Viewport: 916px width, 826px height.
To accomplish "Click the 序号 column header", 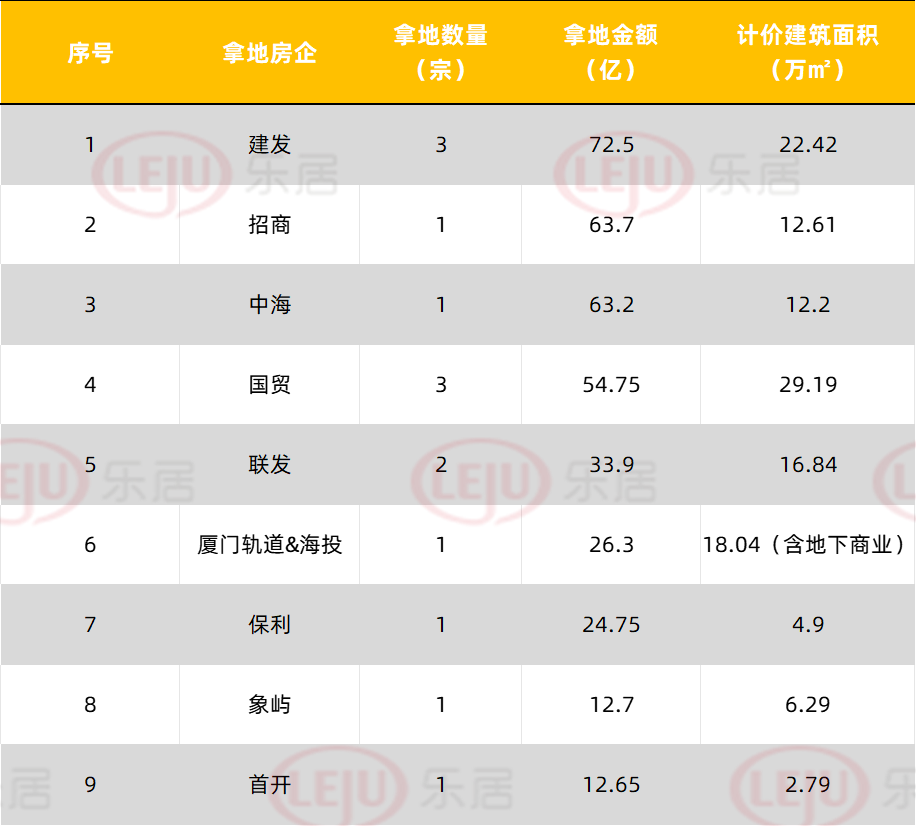I will pyautogui.click(x=90, y=53).
